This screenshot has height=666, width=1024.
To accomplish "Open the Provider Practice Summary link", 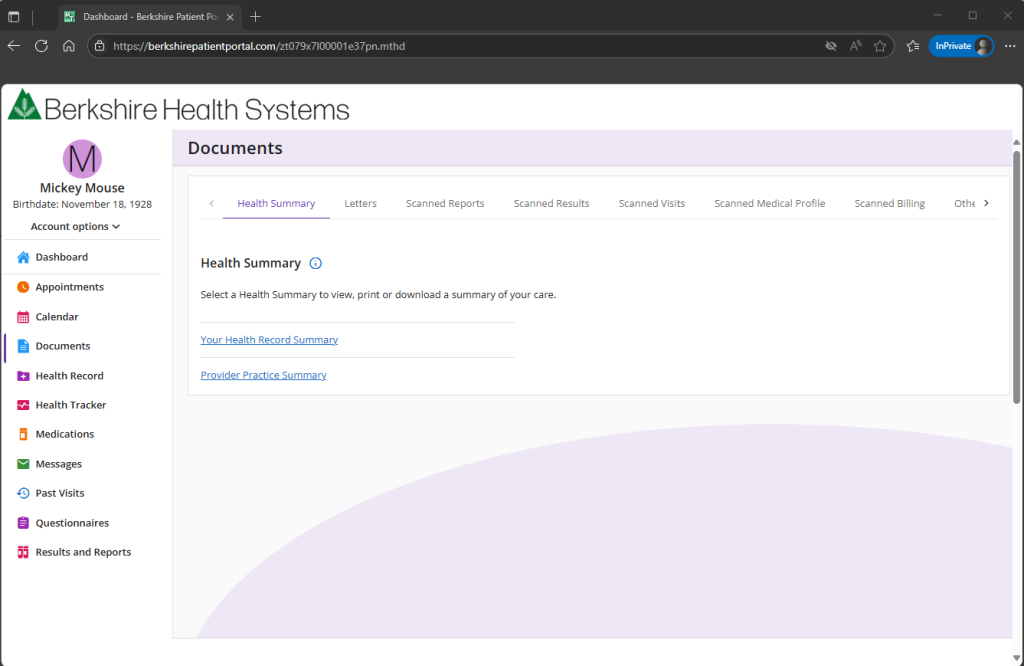I will pos(263,375).
